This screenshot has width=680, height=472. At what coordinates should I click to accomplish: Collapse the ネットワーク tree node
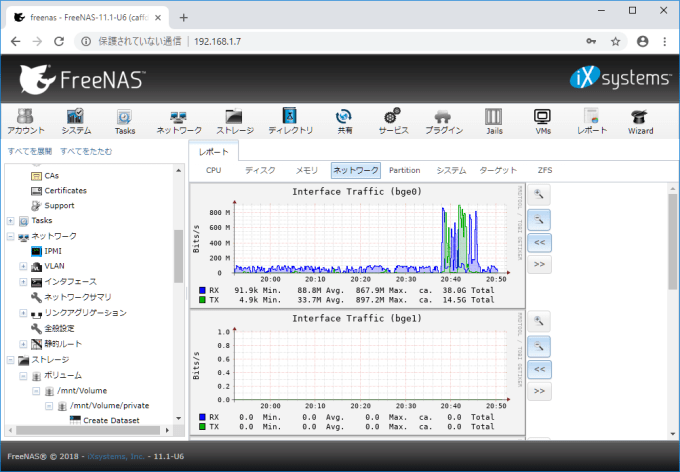tap(10, 236)
